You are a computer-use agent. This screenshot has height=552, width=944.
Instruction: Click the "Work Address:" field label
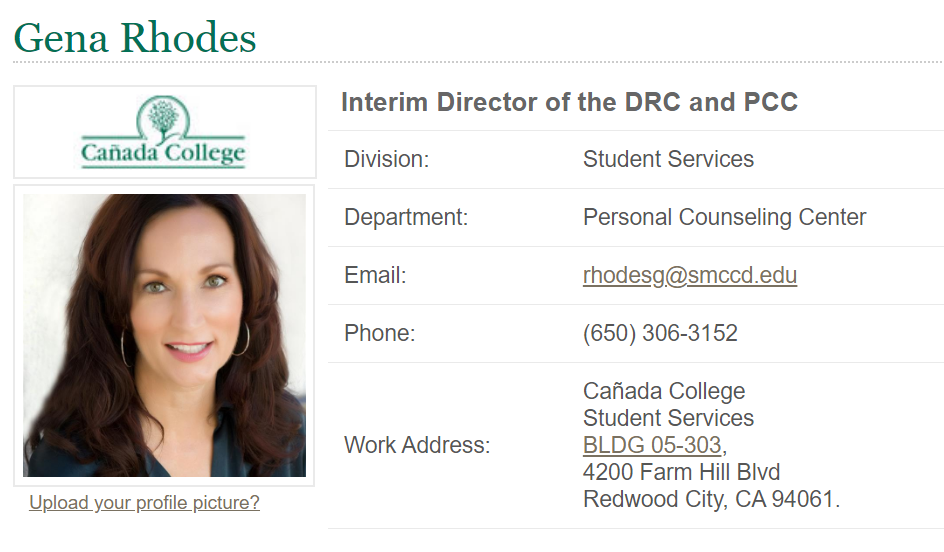pos(417,445)
